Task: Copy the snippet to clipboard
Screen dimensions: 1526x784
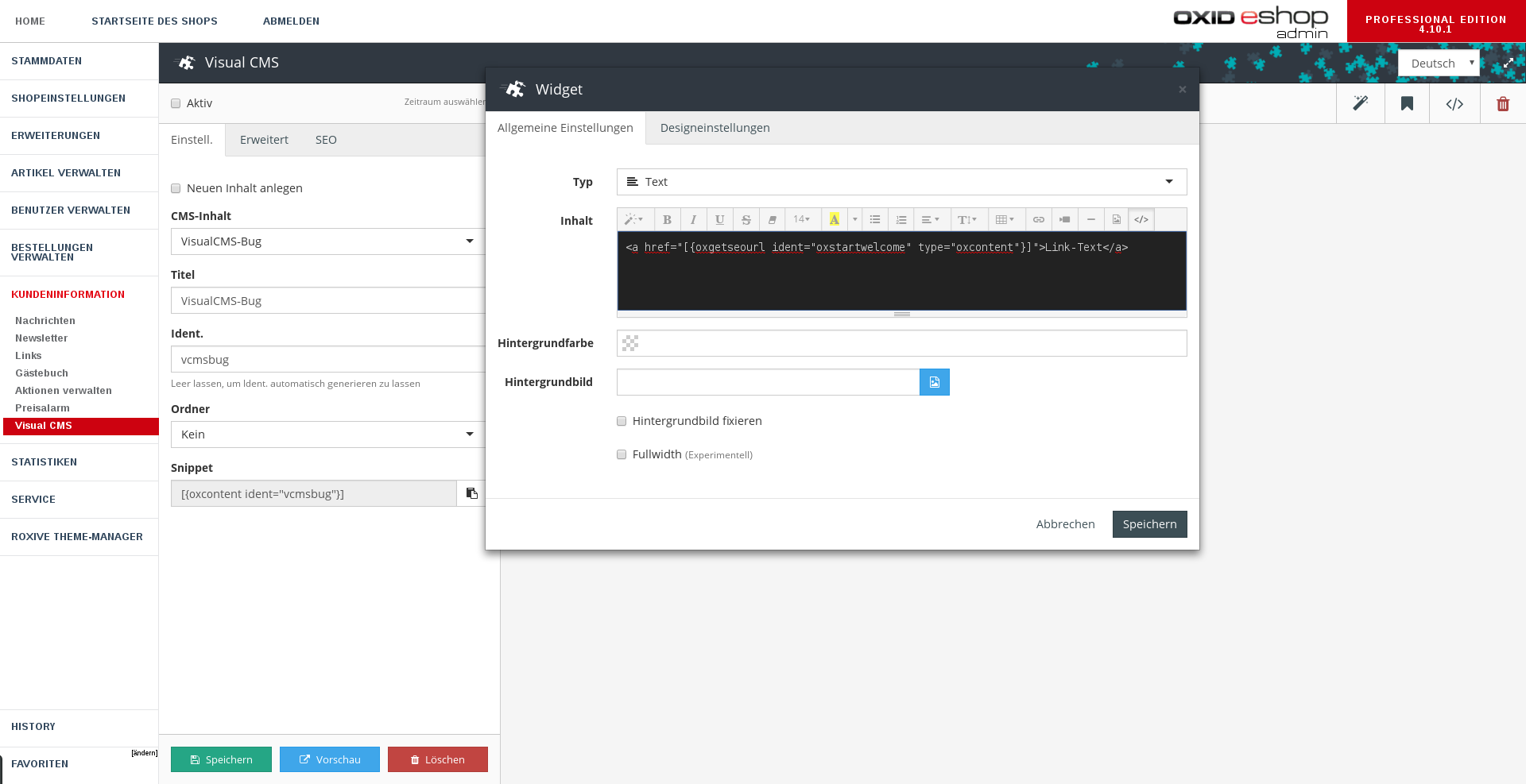Action: 471,493
